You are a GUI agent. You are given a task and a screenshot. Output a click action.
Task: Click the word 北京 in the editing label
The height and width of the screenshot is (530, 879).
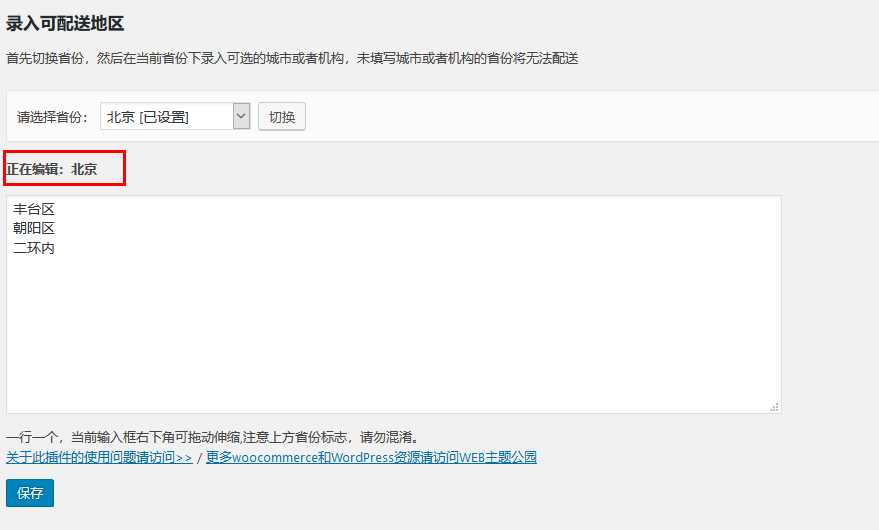coord(84,169)
